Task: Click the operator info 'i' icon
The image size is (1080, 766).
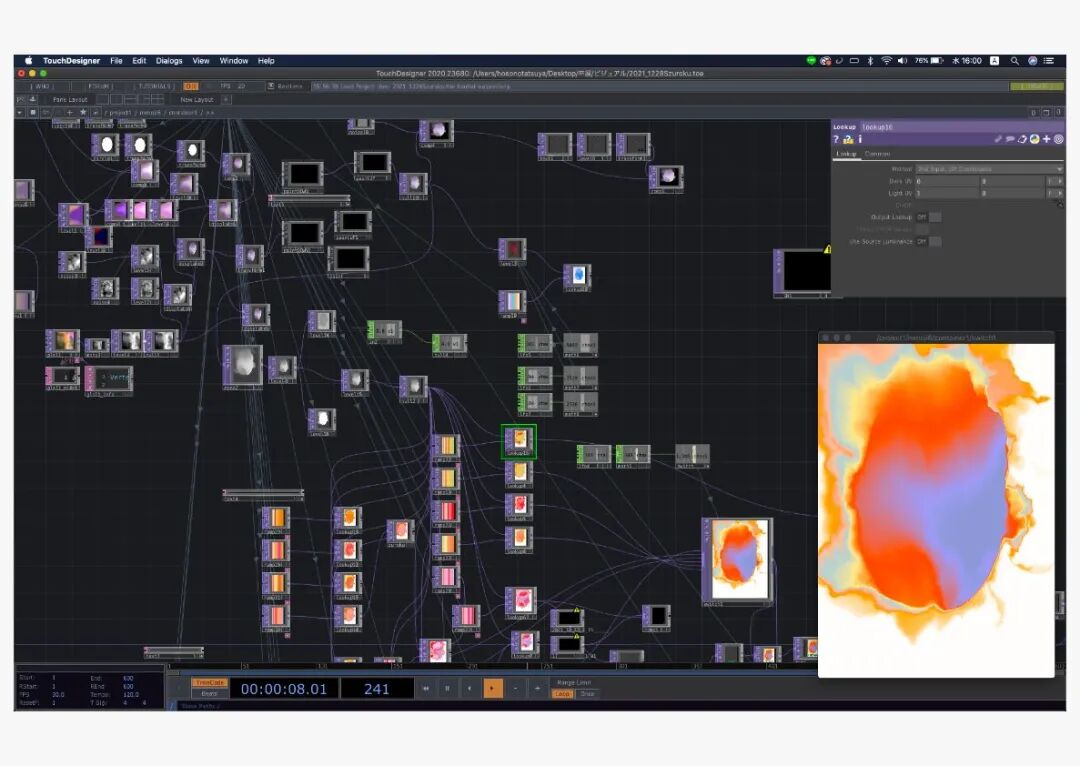Action: point(860,140)
